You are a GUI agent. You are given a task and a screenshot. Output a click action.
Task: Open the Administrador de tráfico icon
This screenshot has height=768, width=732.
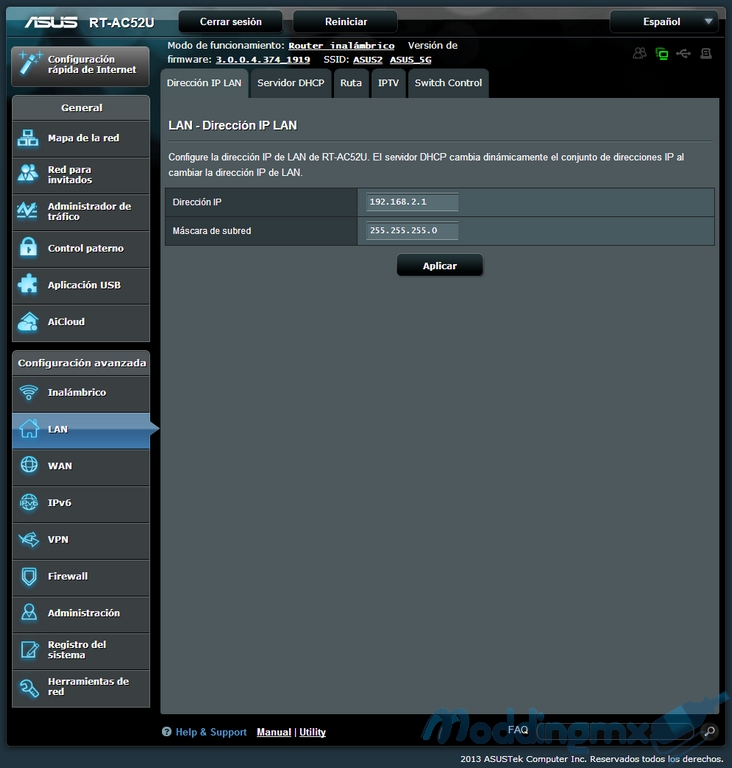tap(28, 211)
